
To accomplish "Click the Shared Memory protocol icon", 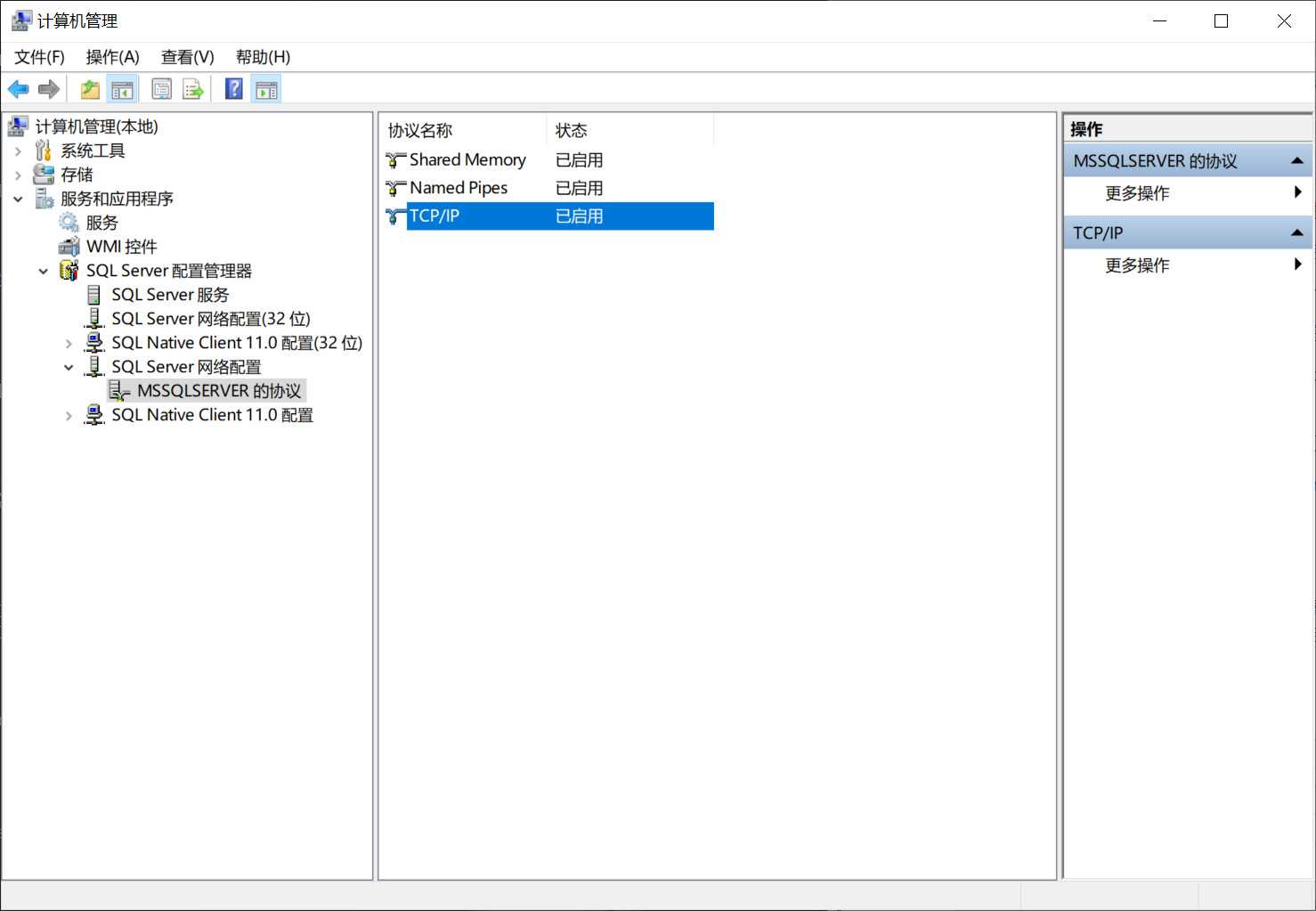I will pos(396,160).
